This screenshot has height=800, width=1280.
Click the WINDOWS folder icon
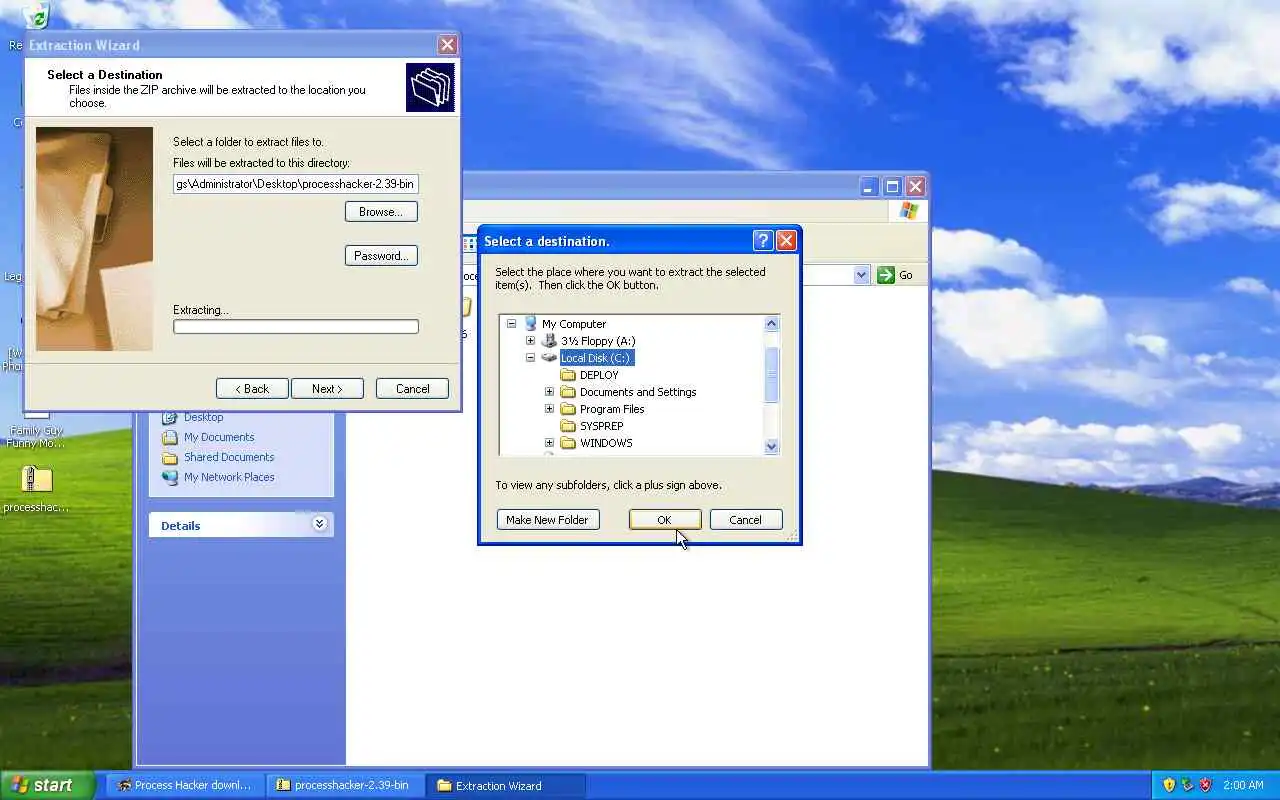[x=568, y=443]
